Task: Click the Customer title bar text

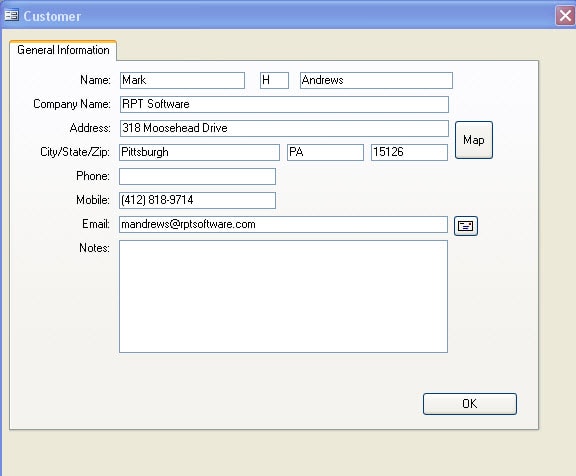Action: coord(52,16)
